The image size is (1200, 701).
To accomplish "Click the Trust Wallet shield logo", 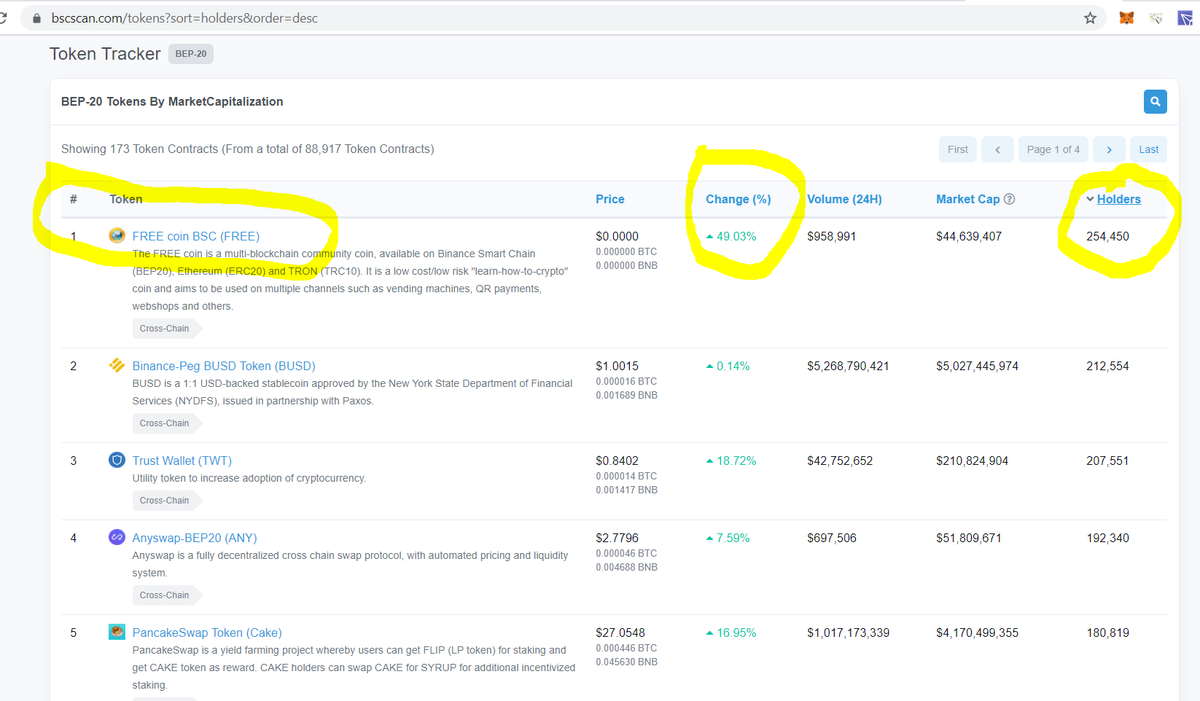I will 116,460.
